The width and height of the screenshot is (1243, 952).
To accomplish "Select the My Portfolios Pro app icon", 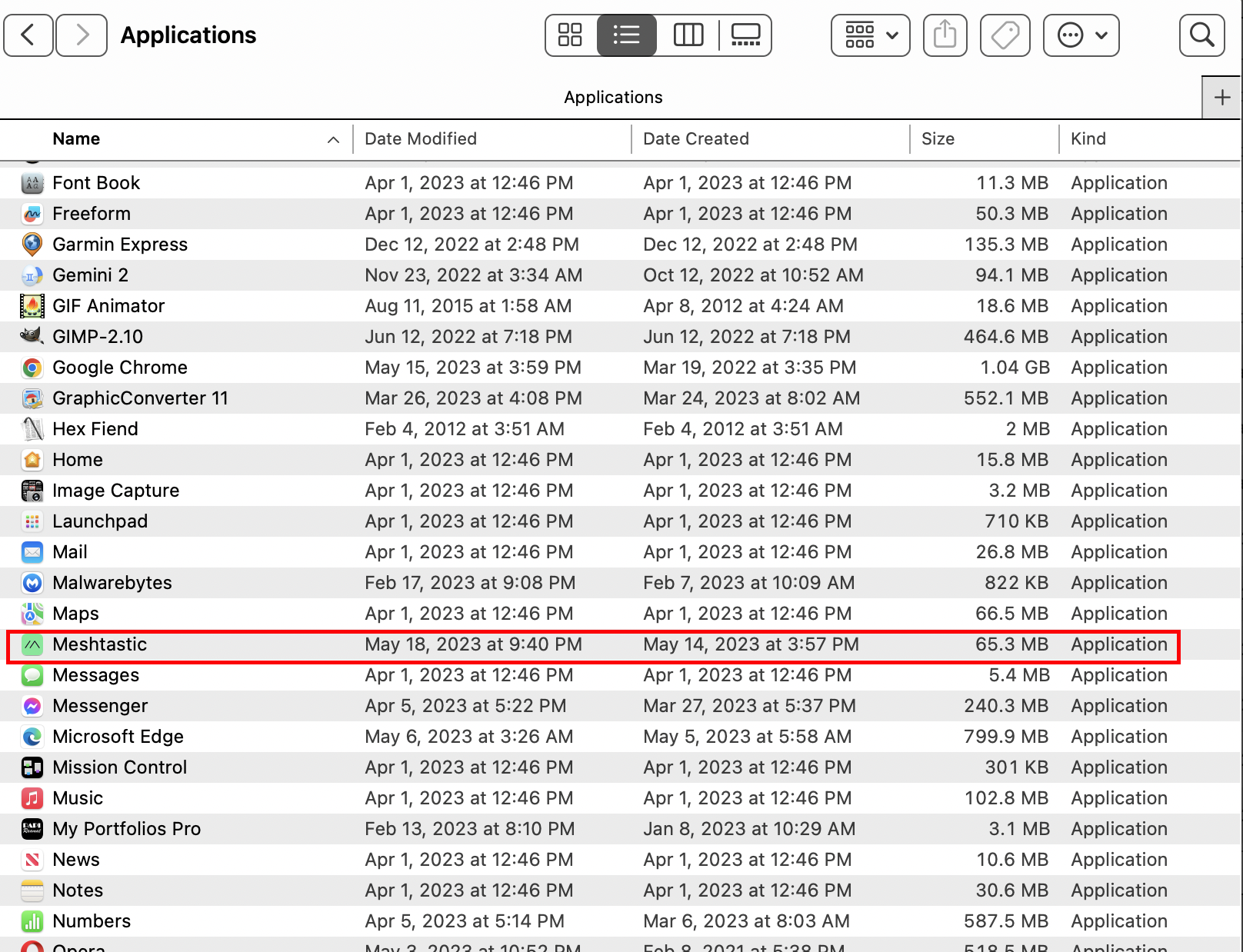I will tap(32, 829).
